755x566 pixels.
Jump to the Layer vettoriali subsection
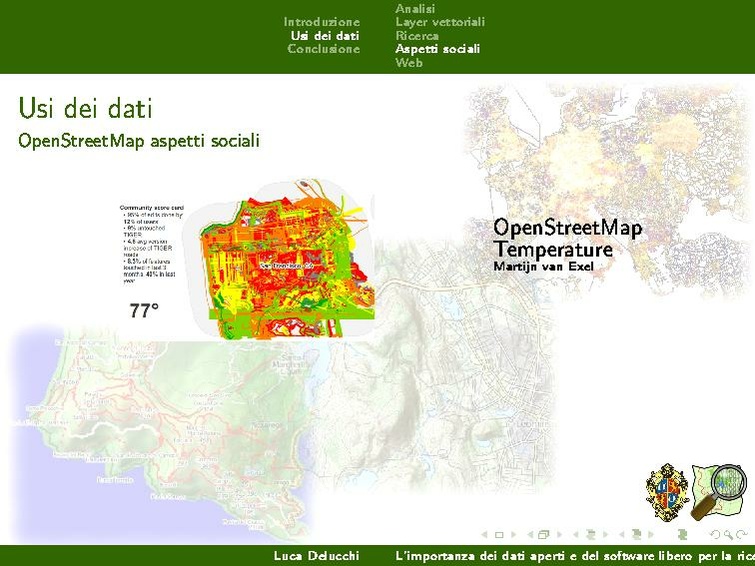pos(440,22)
